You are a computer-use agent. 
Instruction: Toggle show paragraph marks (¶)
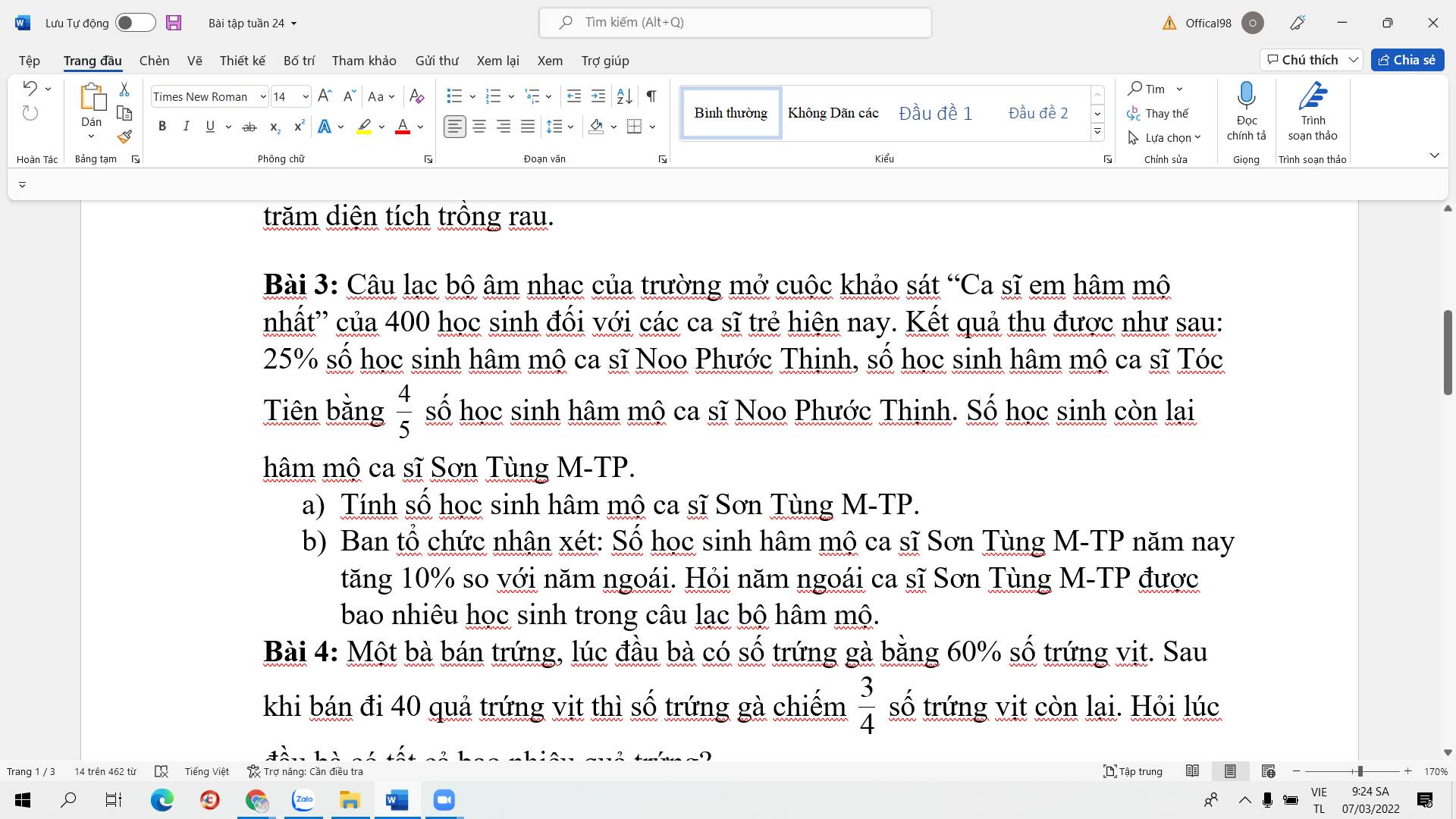(651, 96)
